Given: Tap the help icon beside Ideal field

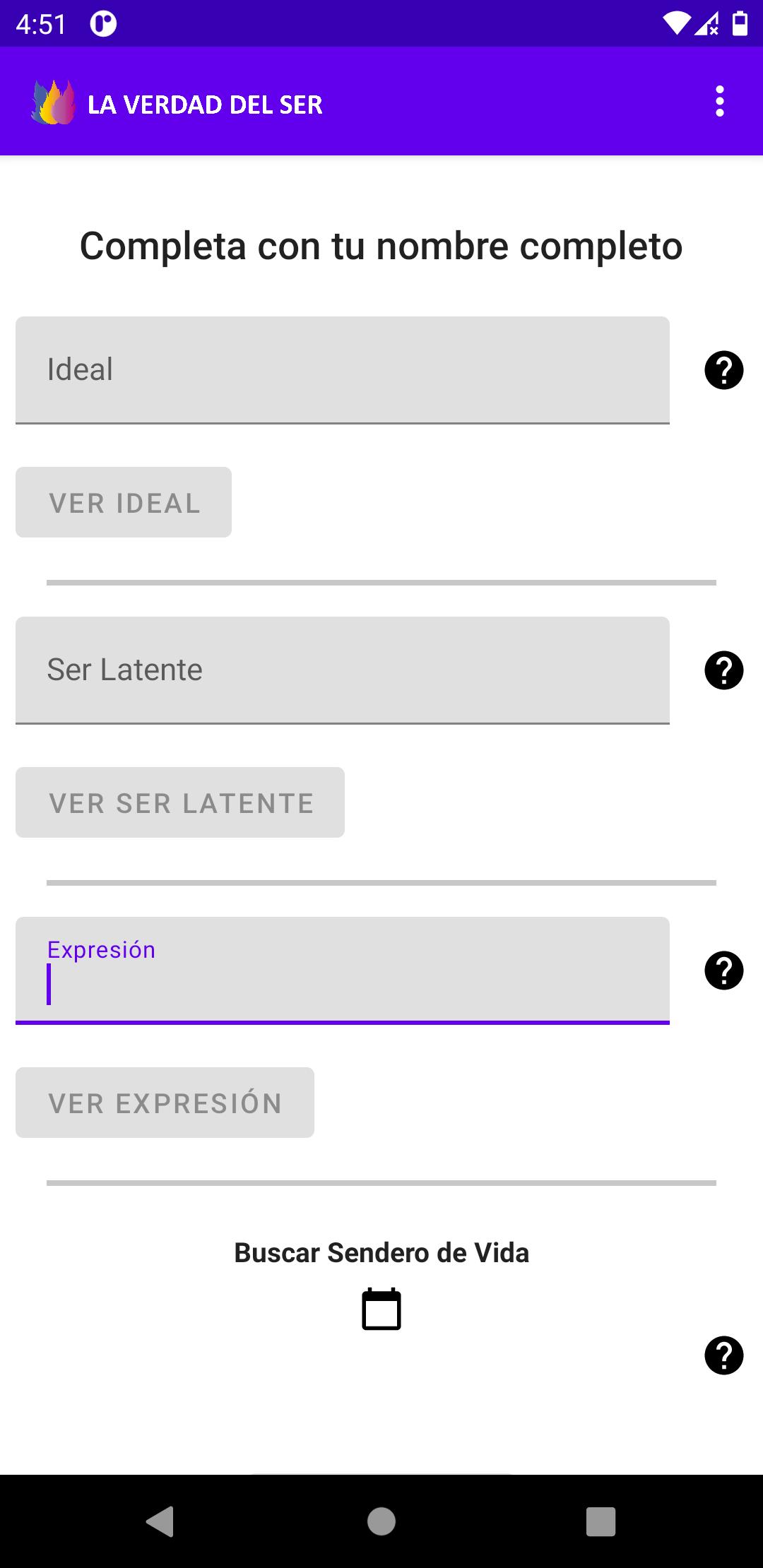Looking at the screenshot, I should [724, 370].
